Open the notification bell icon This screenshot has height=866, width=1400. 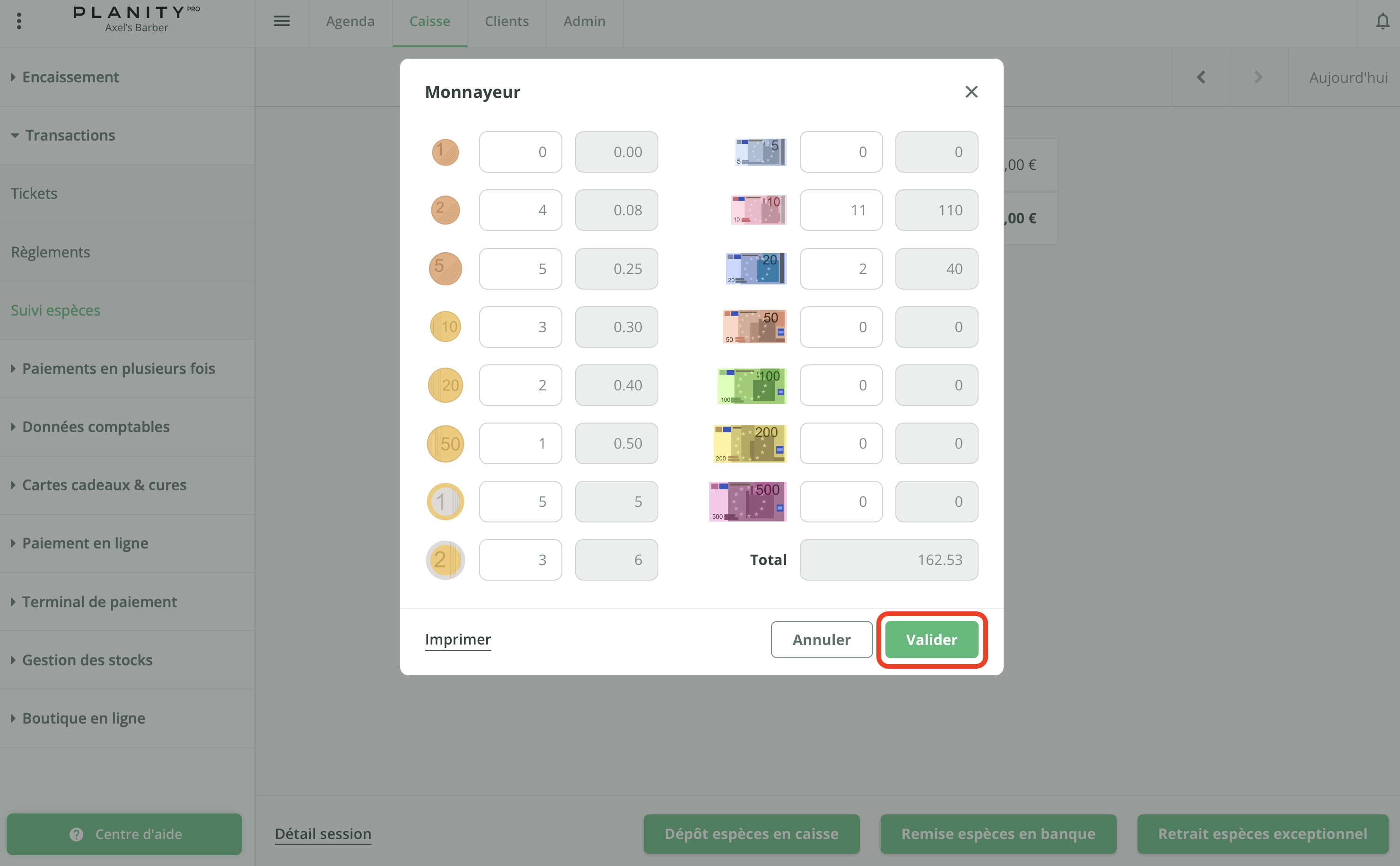[x=1382, y=22]
